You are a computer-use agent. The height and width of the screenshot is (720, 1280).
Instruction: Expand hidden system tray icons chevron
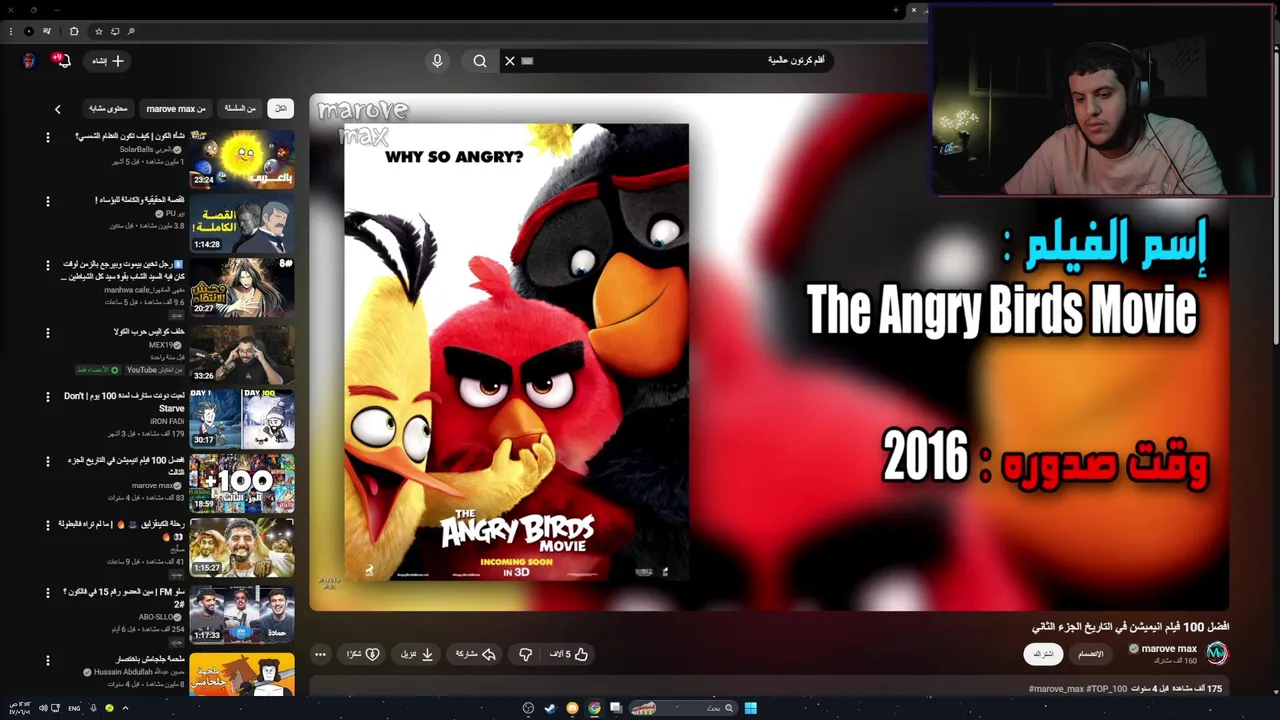[125, 708]
